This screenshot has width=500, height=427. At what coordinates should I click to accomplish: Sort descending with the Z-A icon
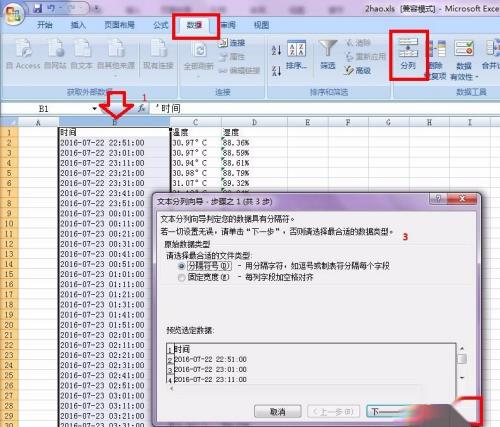(277, 71)
